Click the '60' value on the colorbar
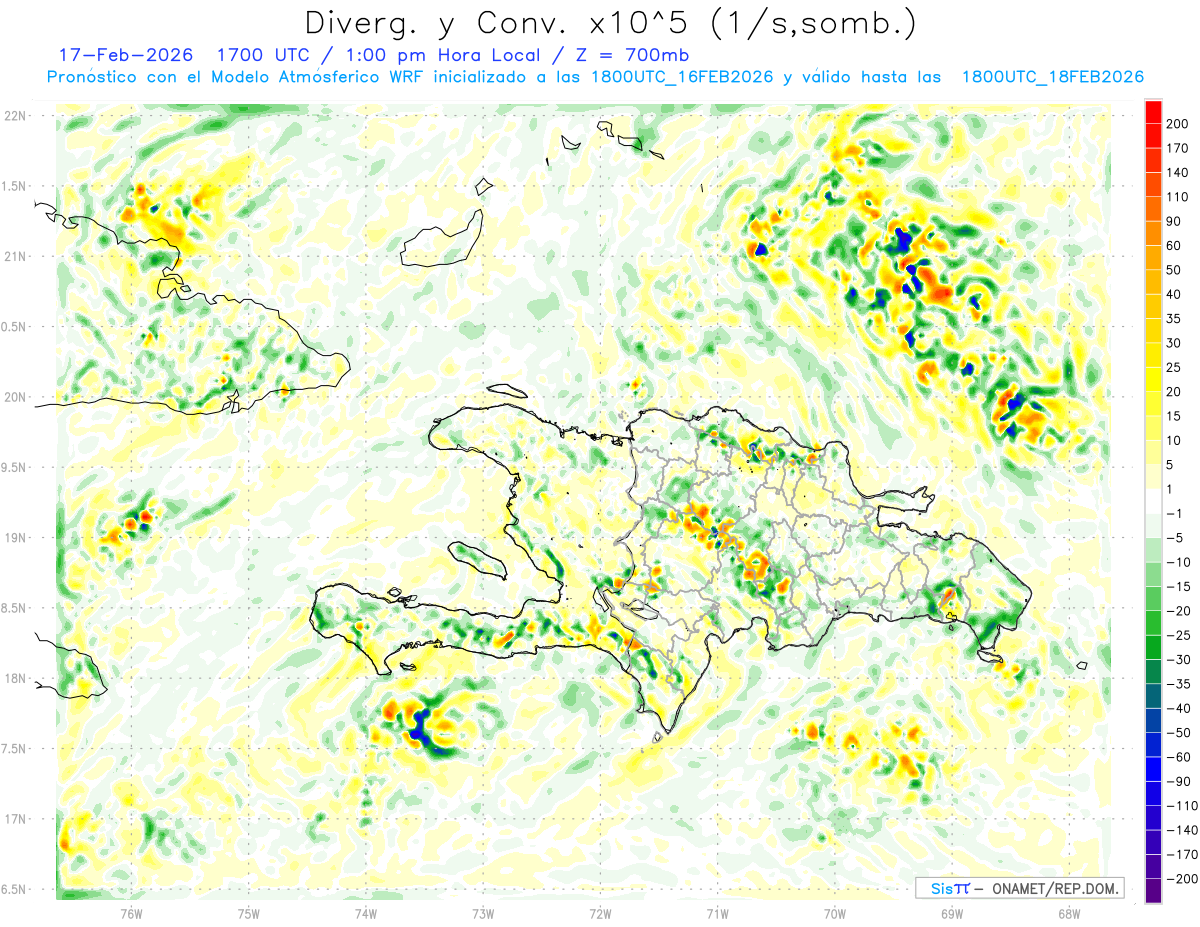Screen dimensions: 1200x927 [x=1174, y=246]
